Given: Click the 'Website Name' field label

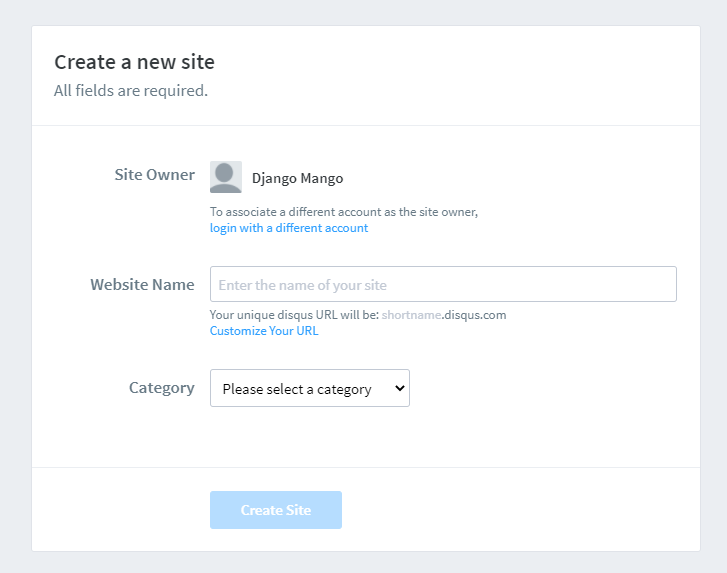Looking at the screenshot, I should (x=142, y=284).
